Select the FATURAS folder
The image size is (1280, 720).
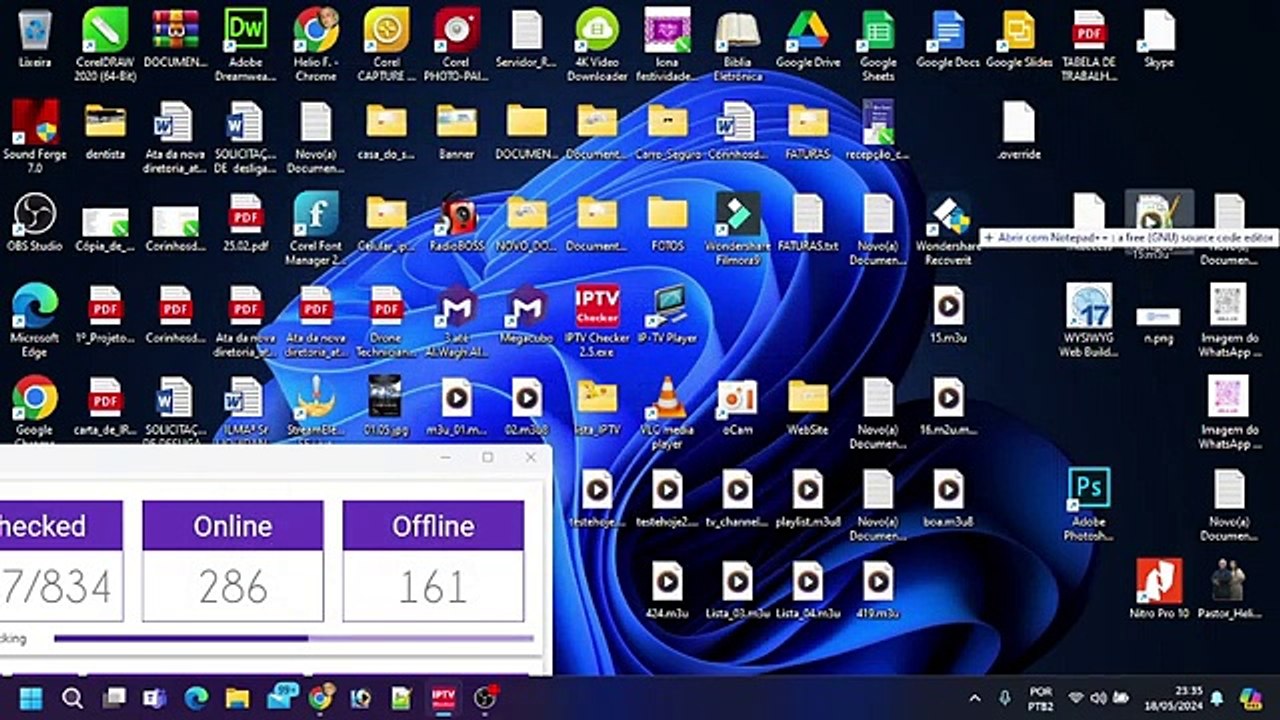click(x=808, y=131)
